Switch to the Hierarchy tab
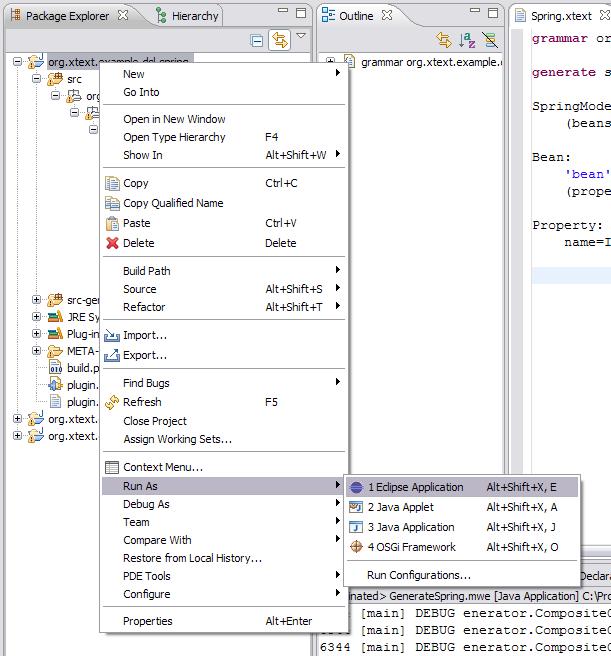Image resolution: width=611 pixels, height=656 pixels. pyautogui.click(x=187, y=16)
